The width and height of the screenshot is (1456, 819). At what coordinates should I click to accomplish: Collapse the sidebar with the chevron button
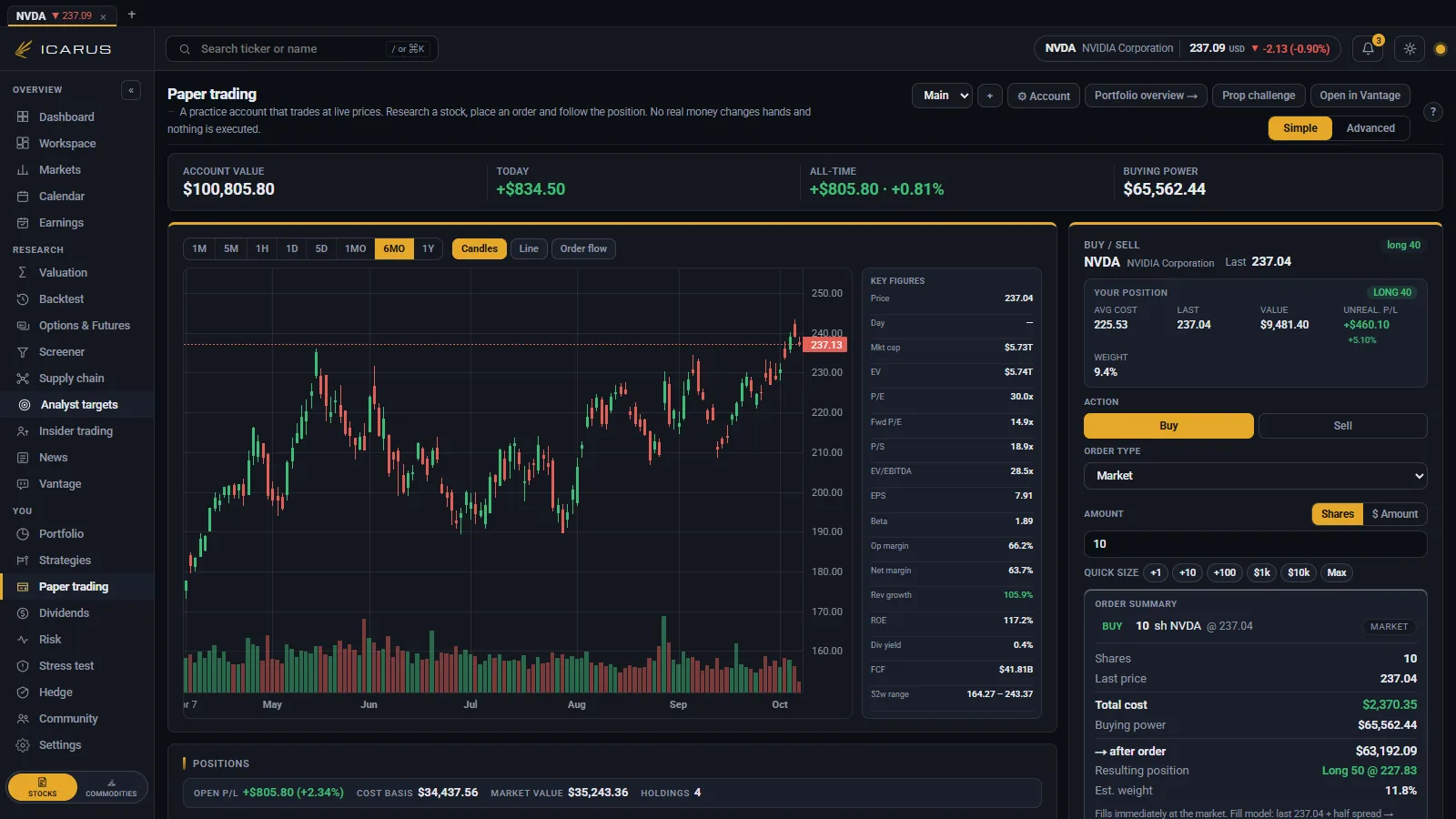coord(131,90)
